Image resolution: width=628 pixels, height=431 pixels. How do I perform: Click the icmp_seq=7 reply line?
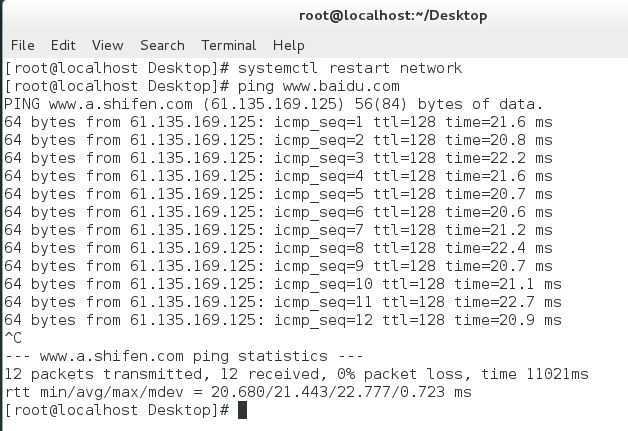(x=278, y=230)
